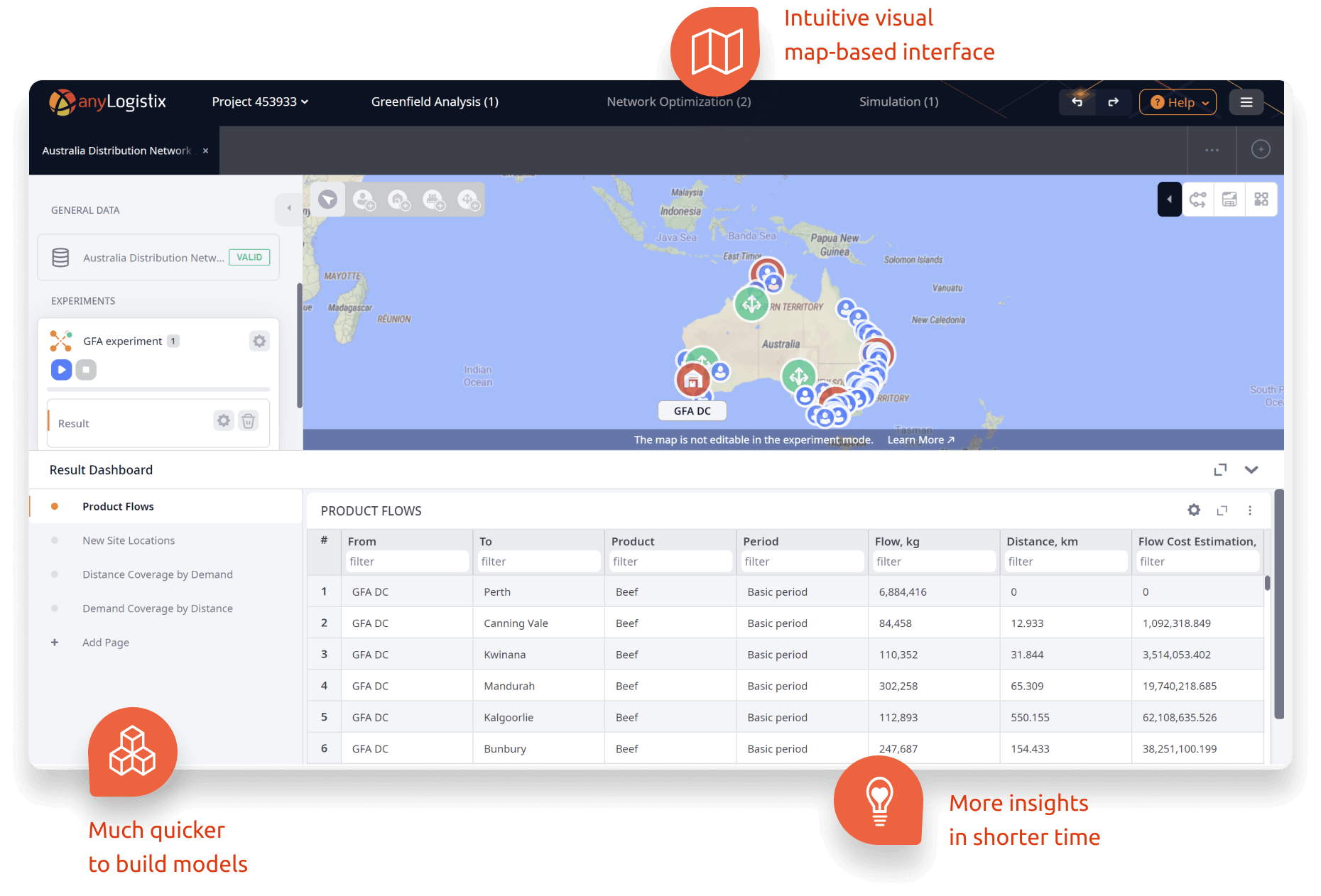This screenshot has height=896, width=1321.
Task: Click the Bunbury cell
Action: point(539,748)
